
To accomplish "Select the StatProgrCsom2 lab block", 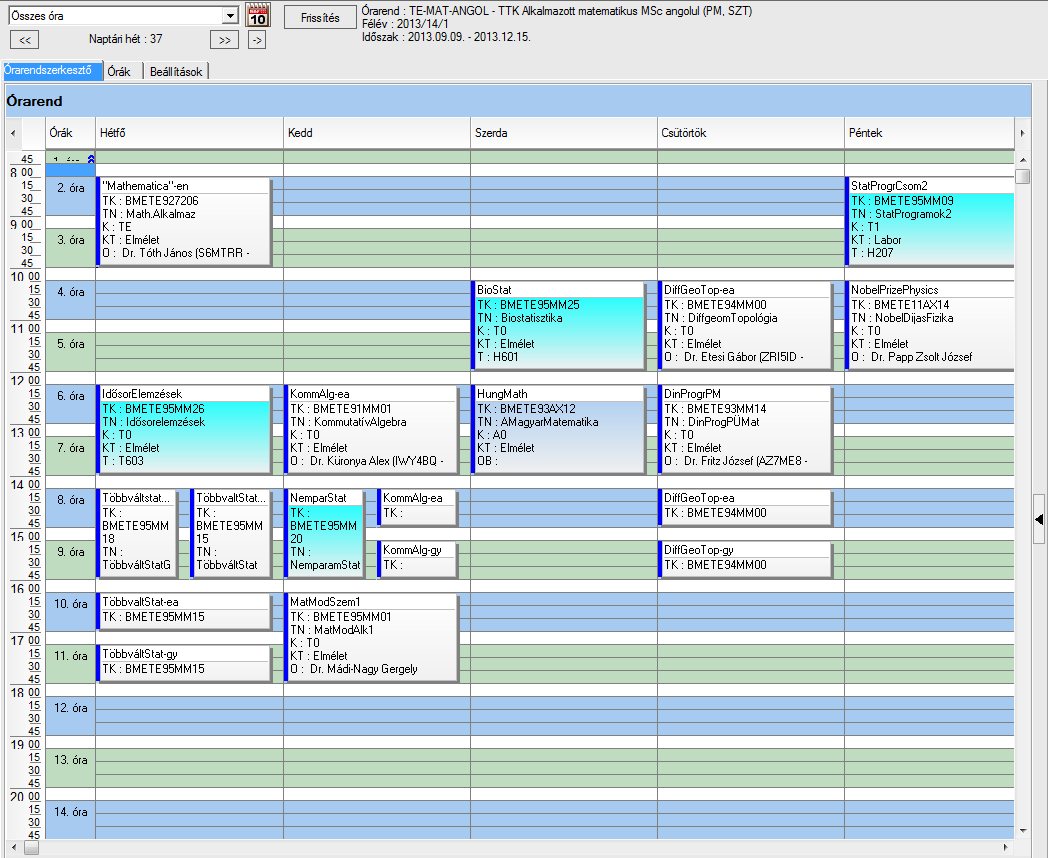I will (x=930, y=221).
